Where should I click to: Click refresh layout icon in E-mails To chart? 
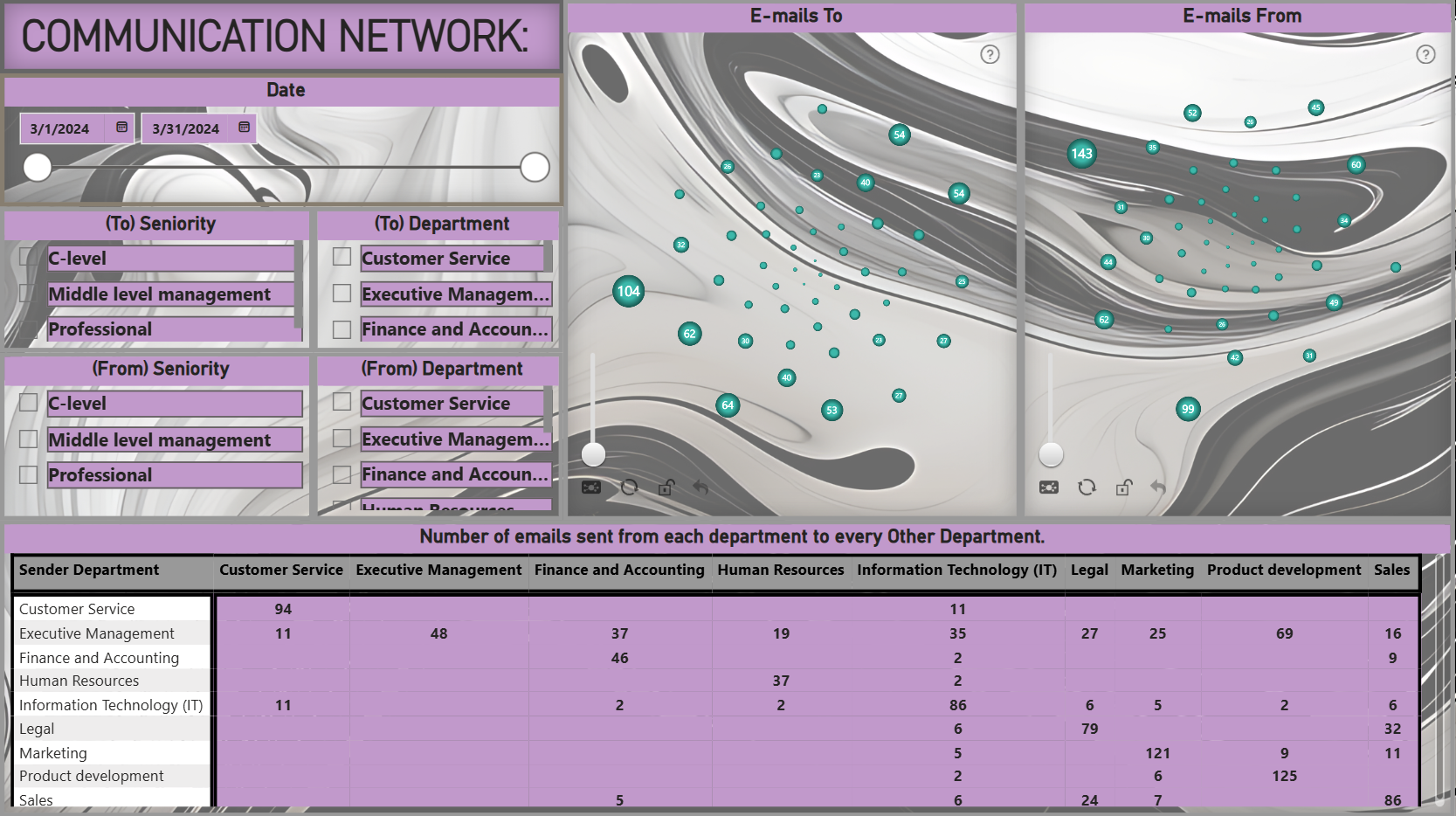pyautogui.click(x=629, y=488)
